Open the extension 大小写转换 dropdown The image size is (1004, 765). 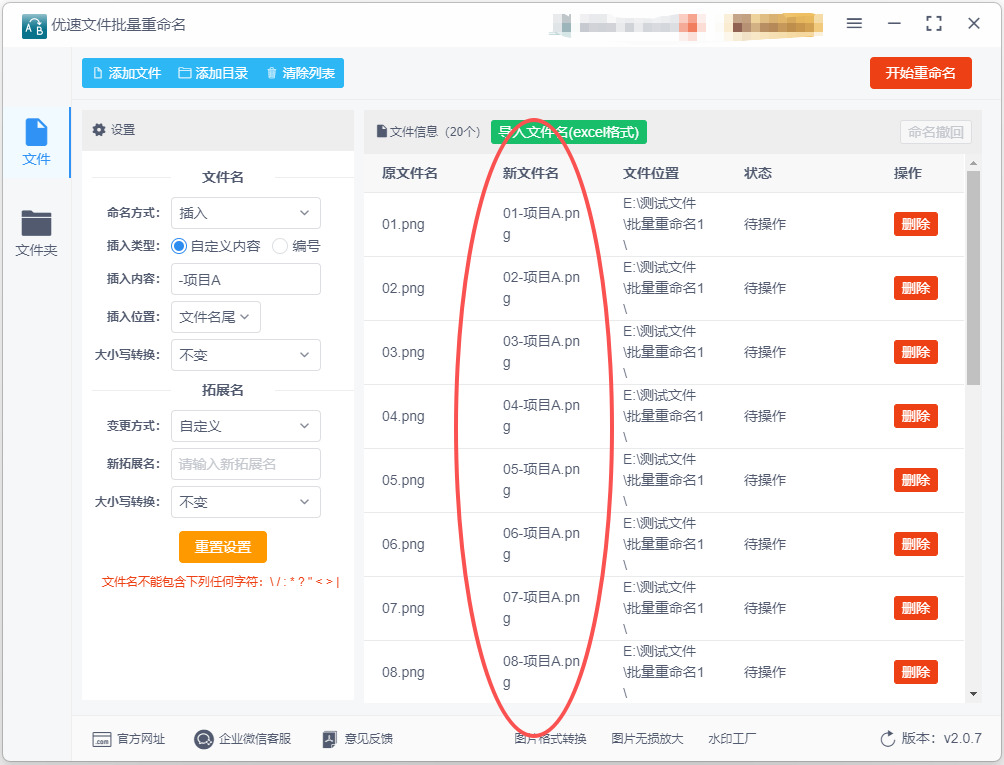246,502
